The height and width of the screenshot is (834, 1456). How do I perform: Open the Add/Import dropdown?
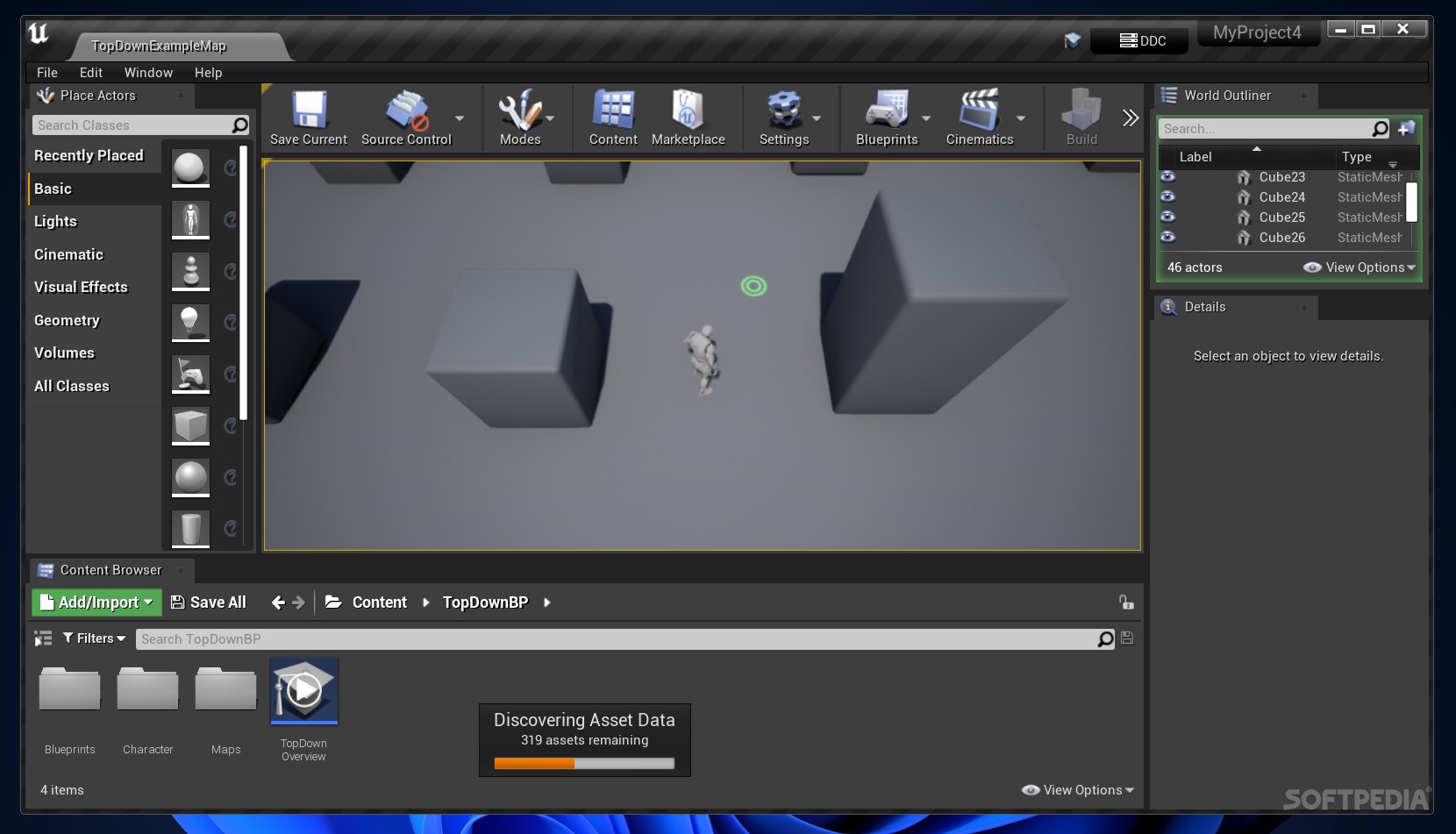click(96, 602)
